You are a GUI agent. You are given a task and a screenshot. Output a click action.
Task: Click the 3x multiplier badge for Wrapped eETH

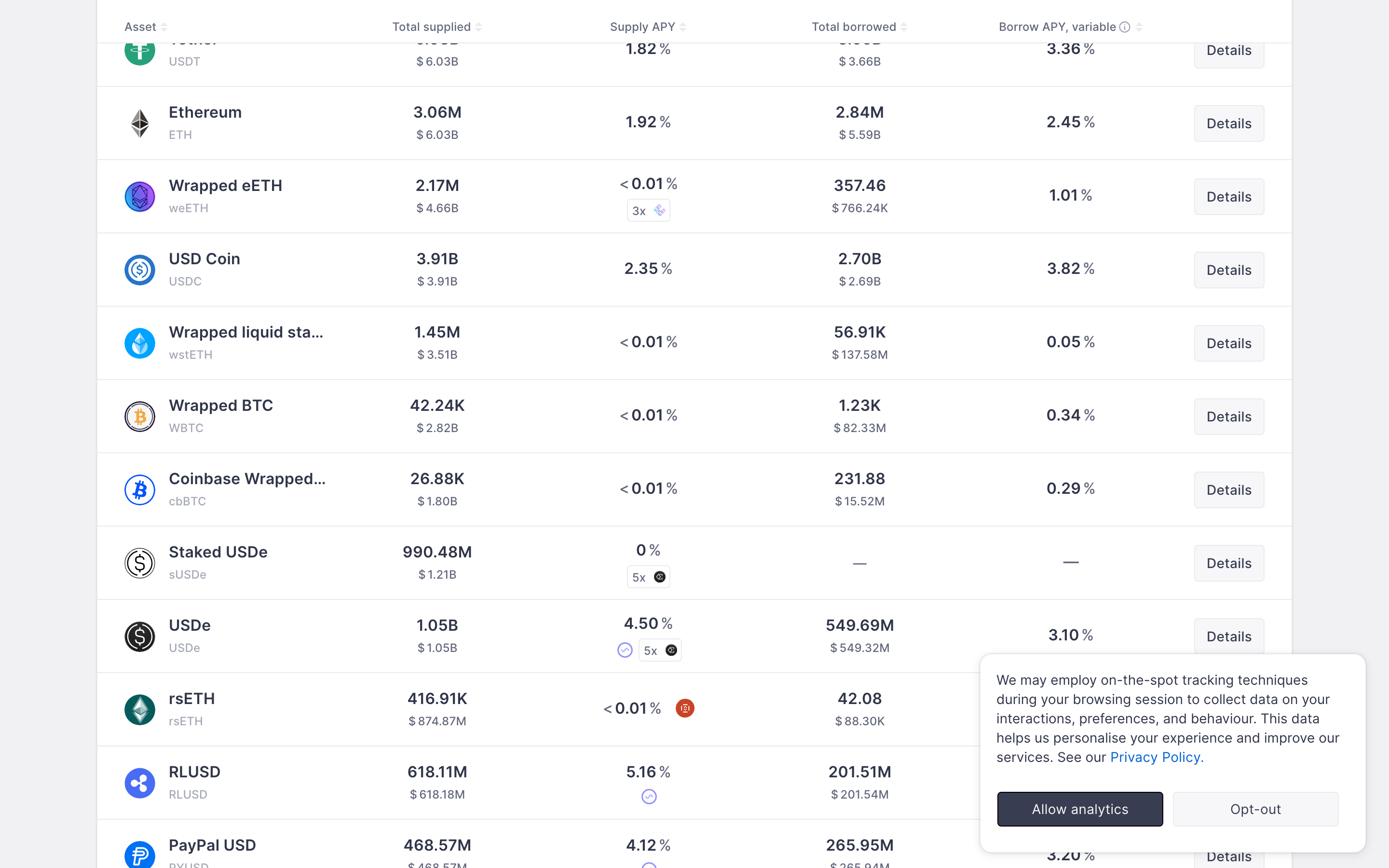coord(648,210)
